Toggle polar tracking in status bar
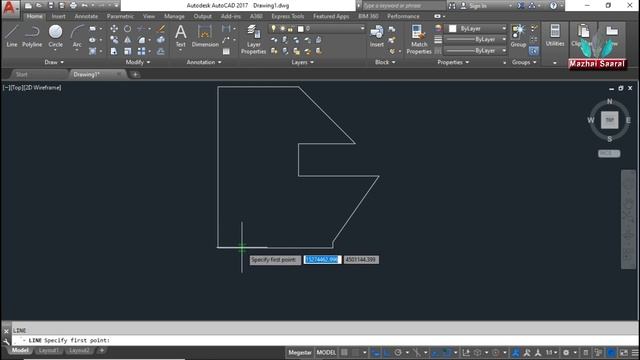The width and height of the screenshot is (640, 360). click(x=398, y=353)
